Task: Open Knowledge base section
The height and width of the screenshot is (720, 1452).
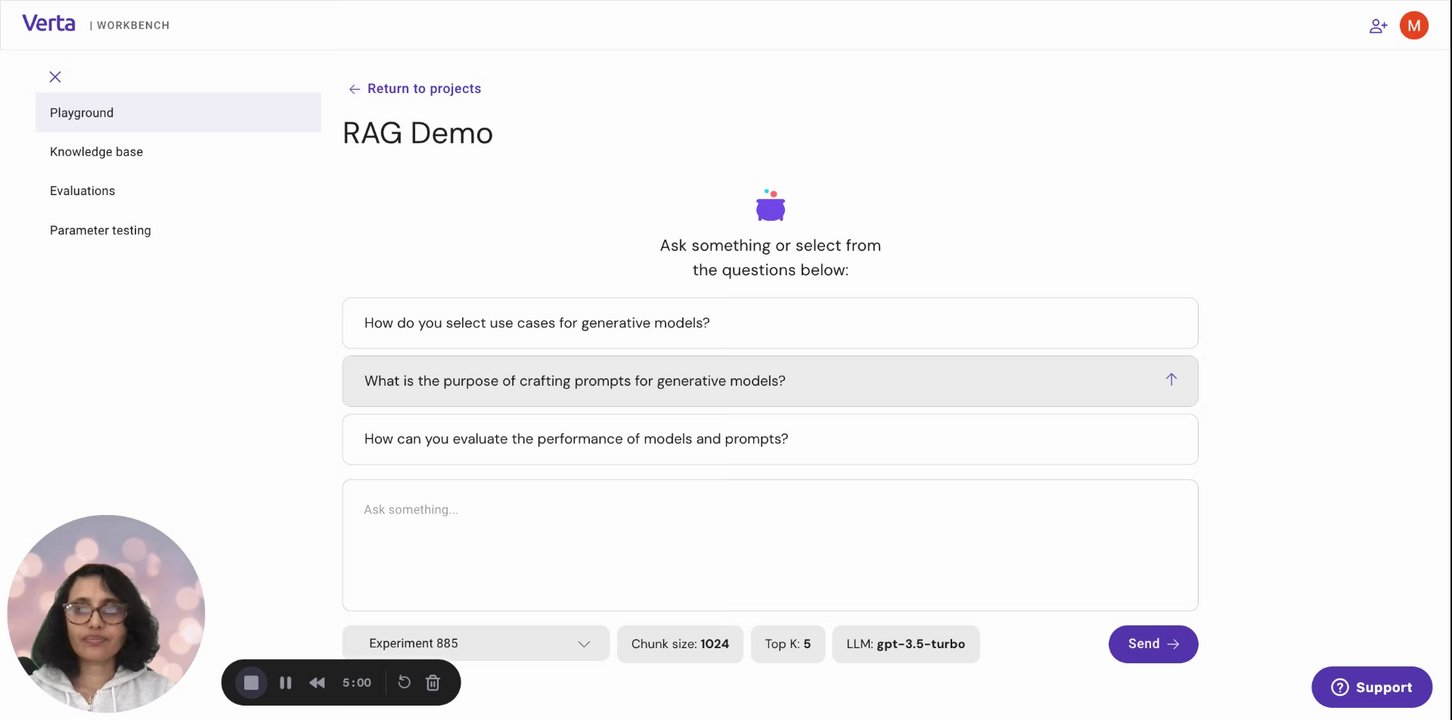Action: tap(97, 152)
